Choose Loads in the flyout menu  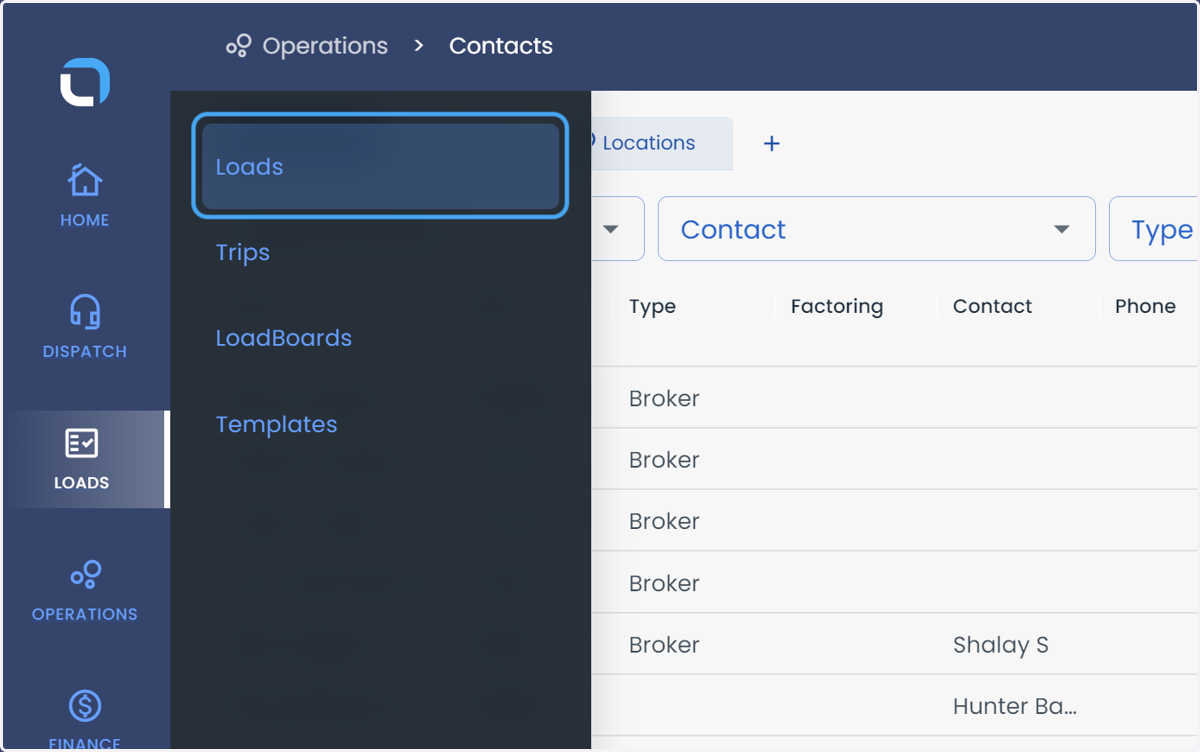tap(380, 166)
